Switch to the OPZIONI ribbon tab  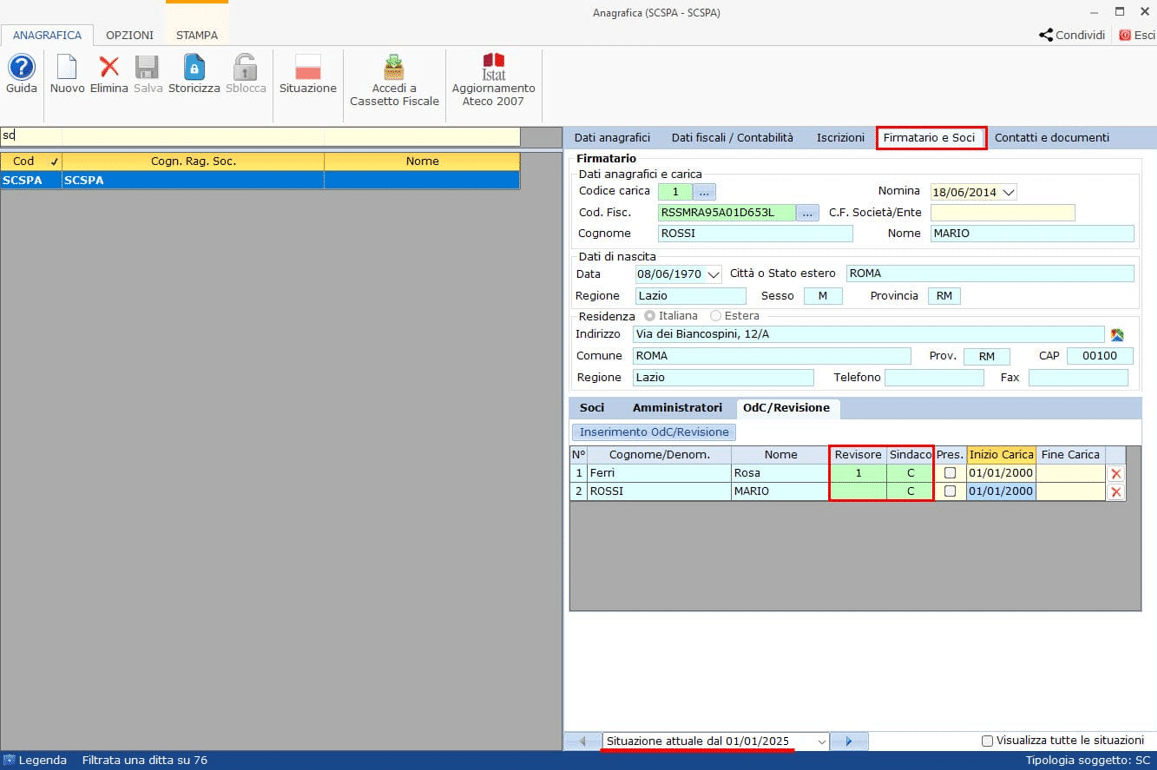129,35
